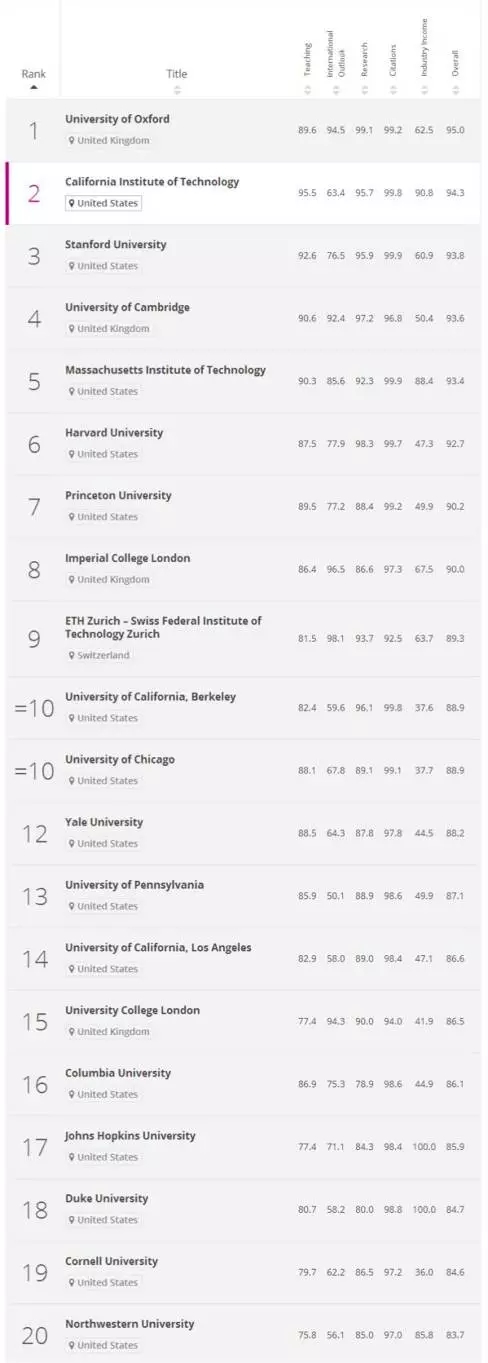The height and width of the screenshot is (1363, 488).
Task: Sort by Research score arrows
Action: 365,90
